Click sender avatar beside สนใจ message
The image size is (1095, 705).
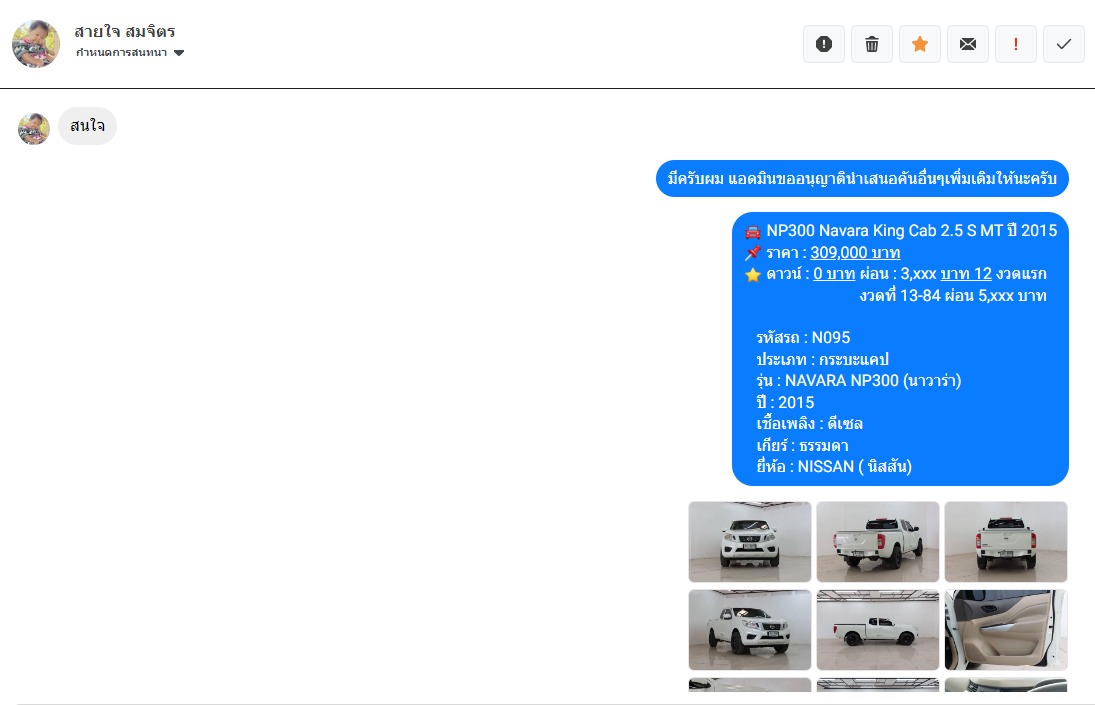pyautogui.click(x=34, y=128)
